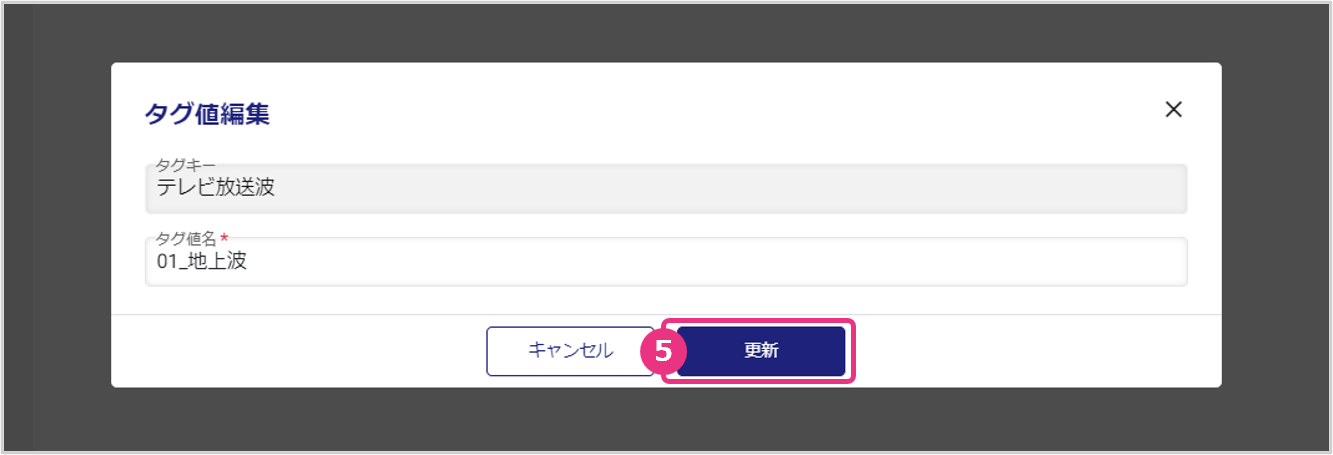Screen dimensions: 1333x455
Task: Focus the タグ値名 input field
Action: [665, 263]
